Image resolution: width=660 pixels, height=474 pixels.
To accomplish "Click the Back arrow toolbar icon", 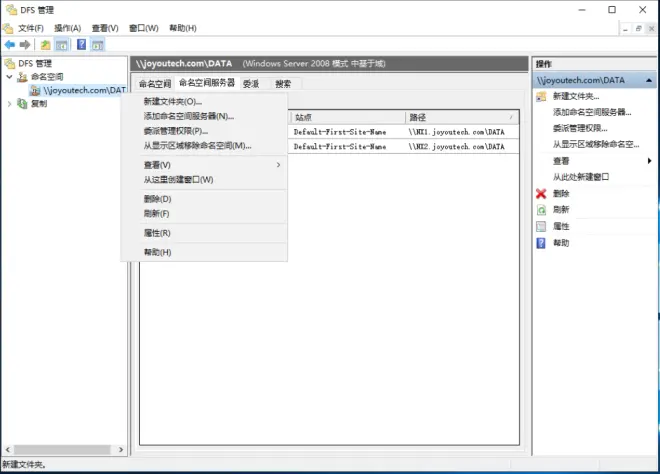I will click(10, 44).
